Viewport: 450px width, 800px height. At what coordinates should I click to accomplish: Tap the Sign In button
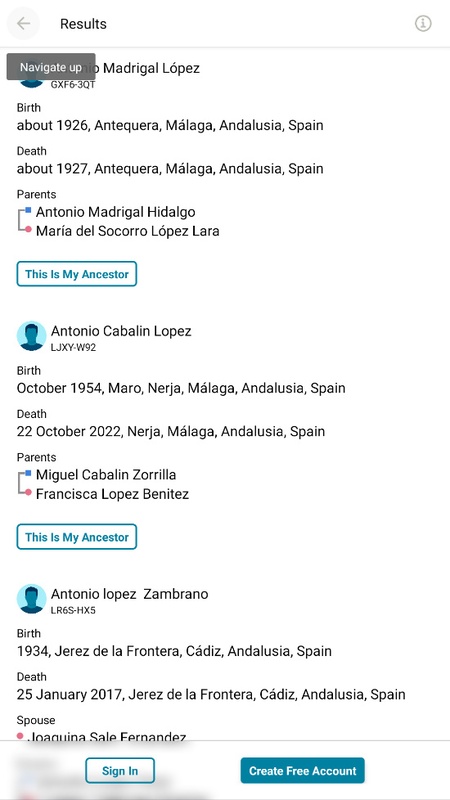point(120,770)
